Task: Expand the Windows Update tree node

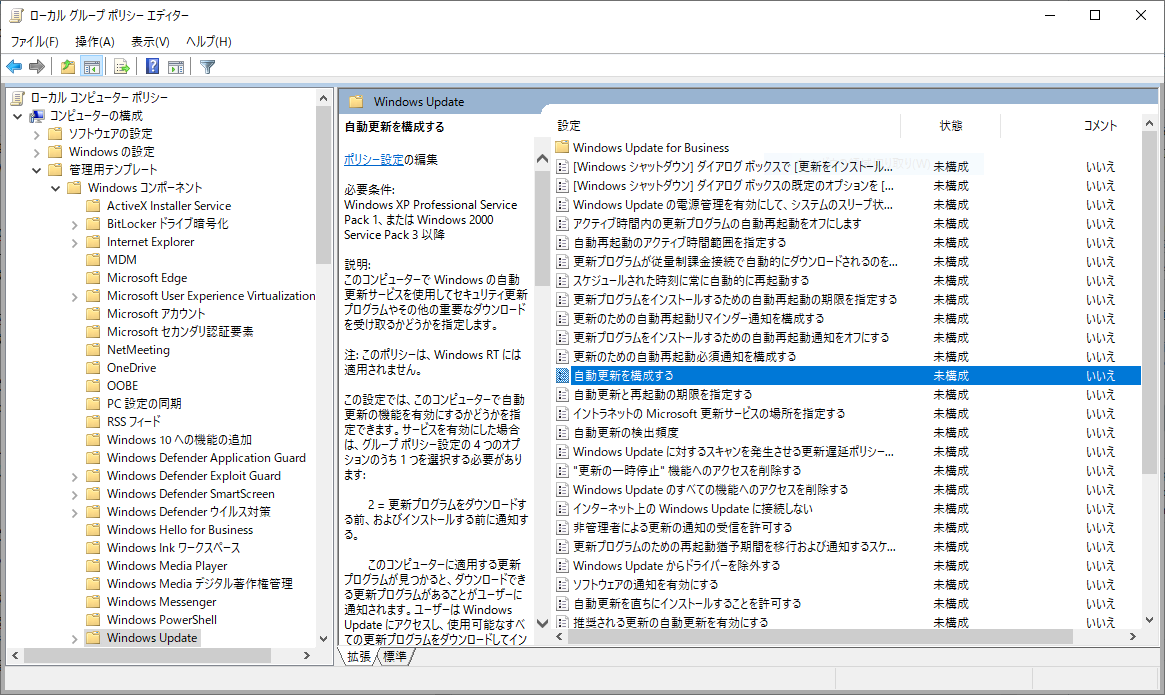Action: pos(74,638)
